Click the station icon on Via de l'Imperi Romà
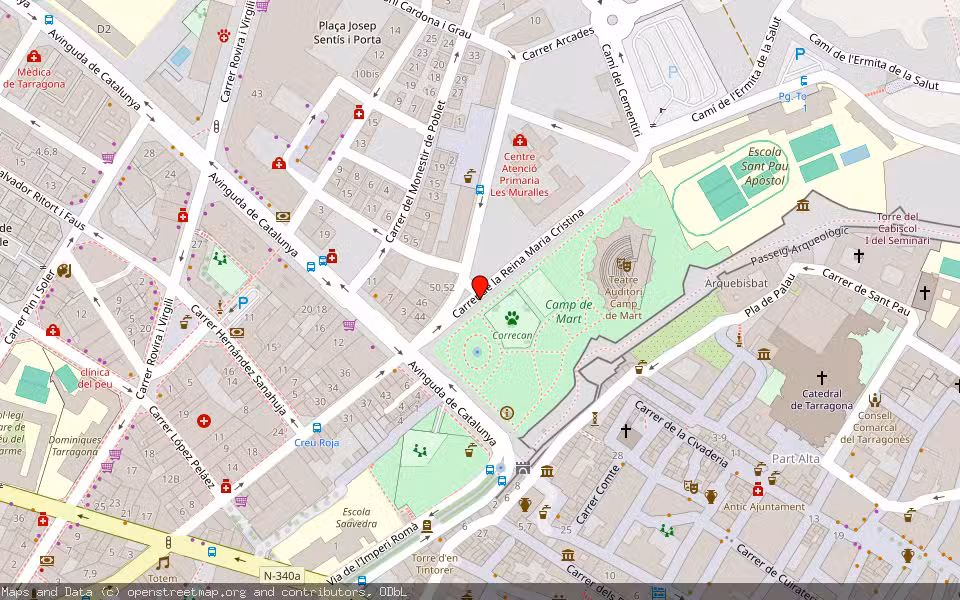Image resolution: width=960 pixels, height=600 pixels. (x=427, y=526)
